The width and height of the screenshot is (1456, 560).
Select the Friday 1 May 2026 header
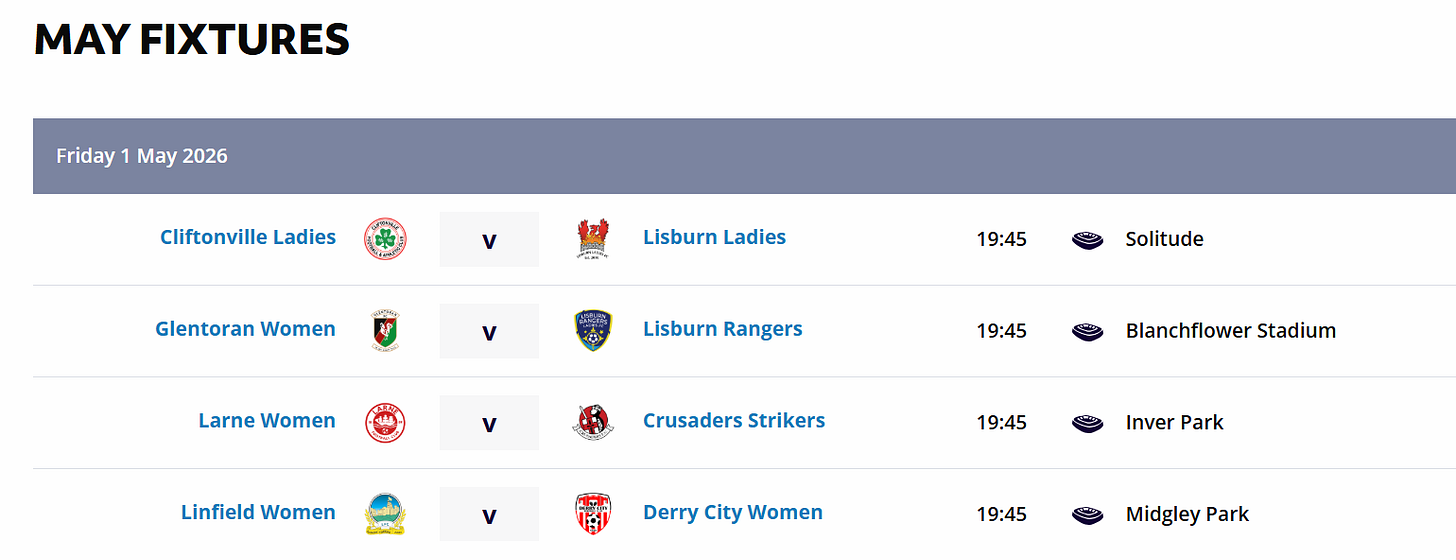coord(744,156)
